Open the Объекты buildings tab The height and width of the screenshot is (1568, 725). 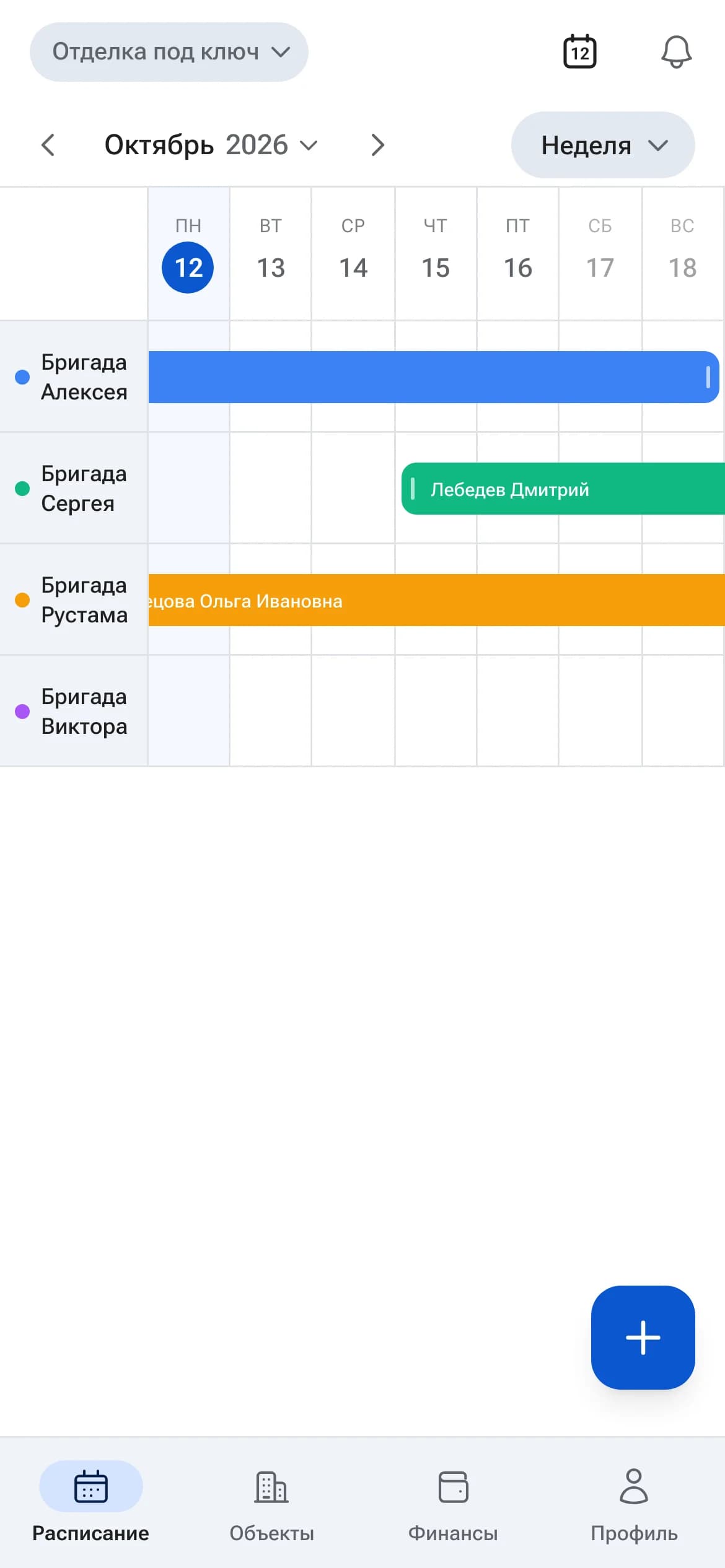271,1505
